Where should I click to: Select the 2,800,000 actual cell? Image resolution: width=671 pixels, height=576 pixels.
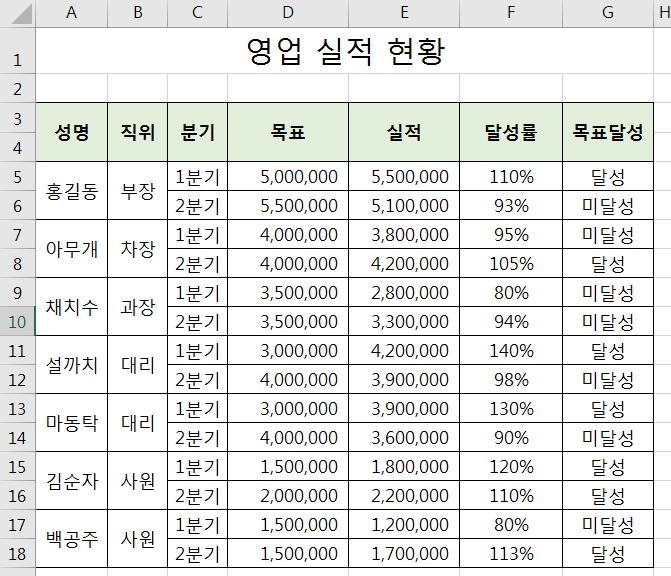coord(404,292)
